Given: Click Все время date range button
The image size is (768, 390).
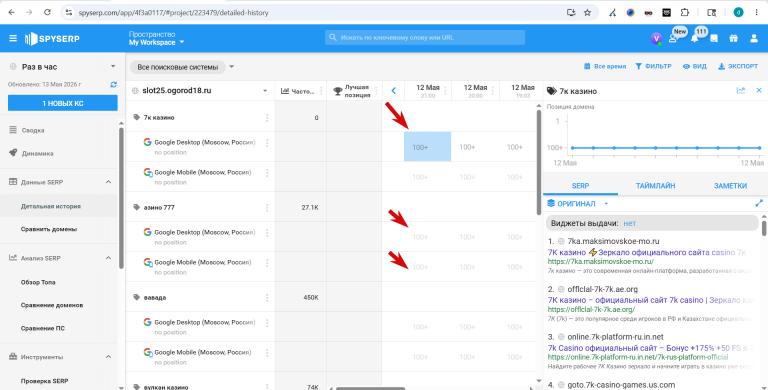Looking at the screenshot, I should pyautogui.click(x=604, y=66).
